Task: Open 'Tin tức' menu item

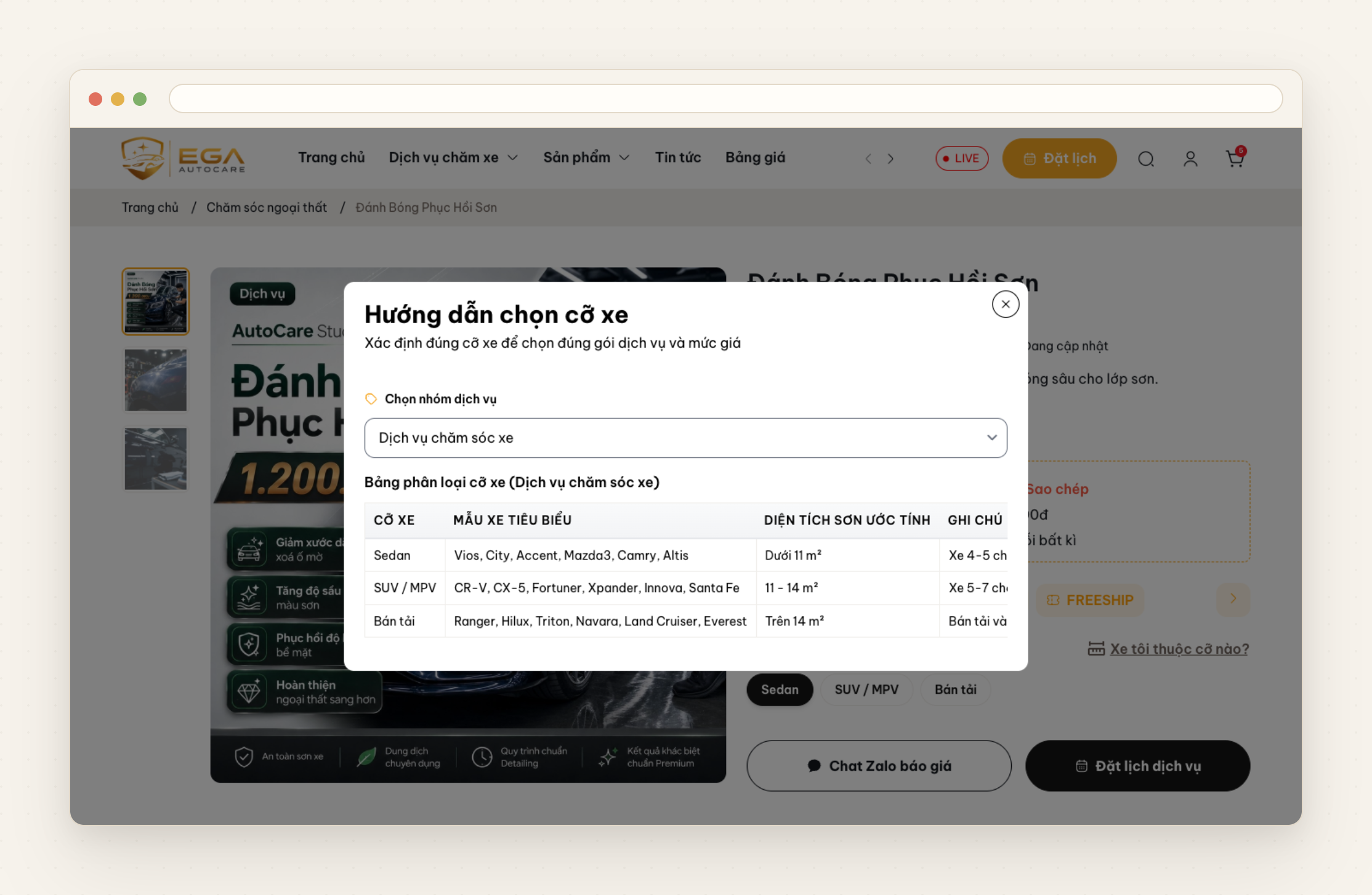Action: (x=678, y=158)
